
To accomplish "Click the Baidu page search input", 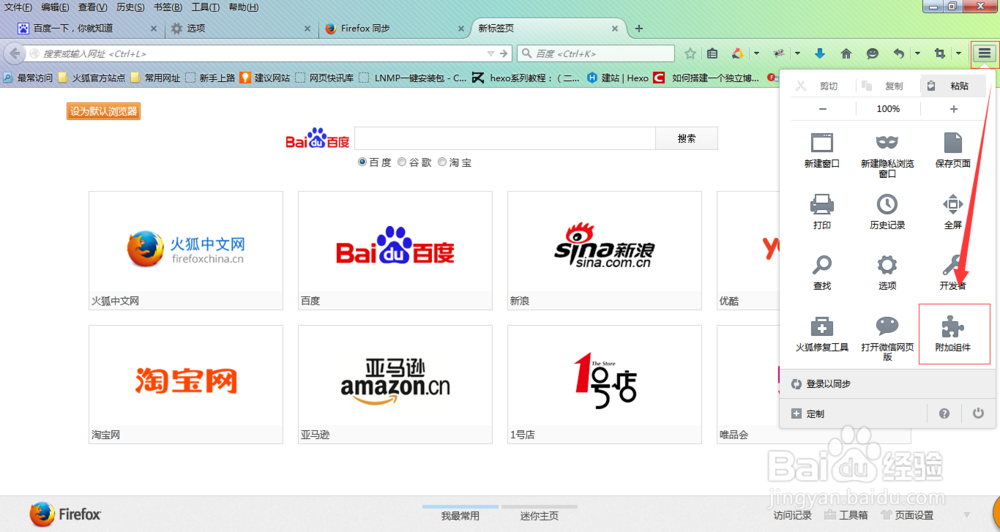I will (504, 138).
